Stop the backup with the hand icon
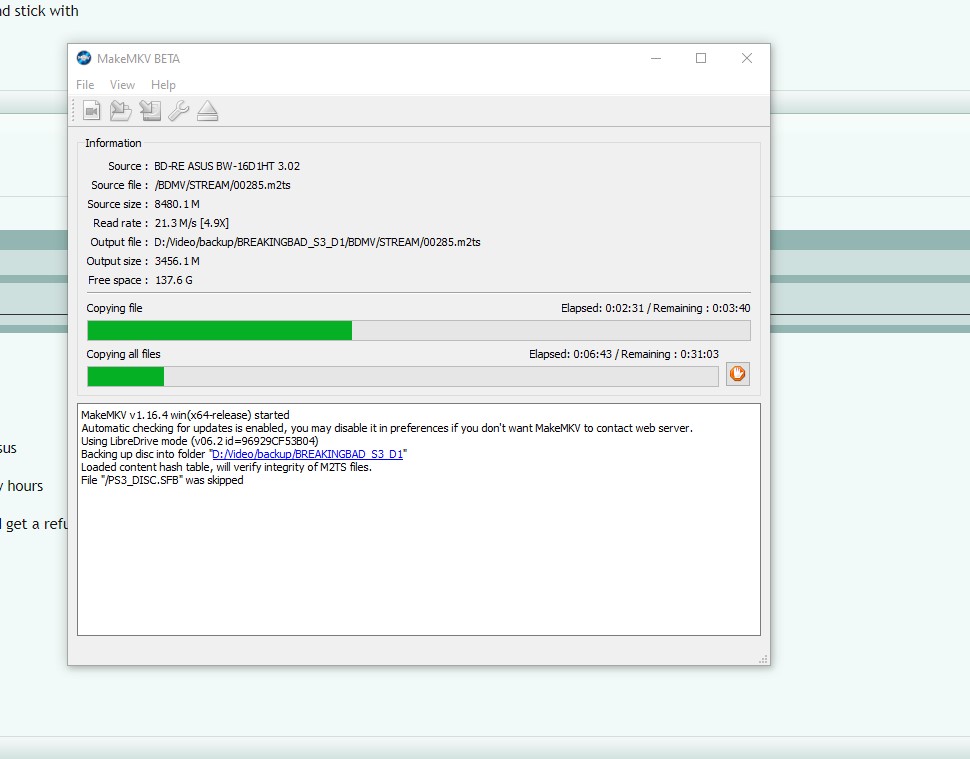This screenshot has height=759, width=970. click(x=737, y=374)
